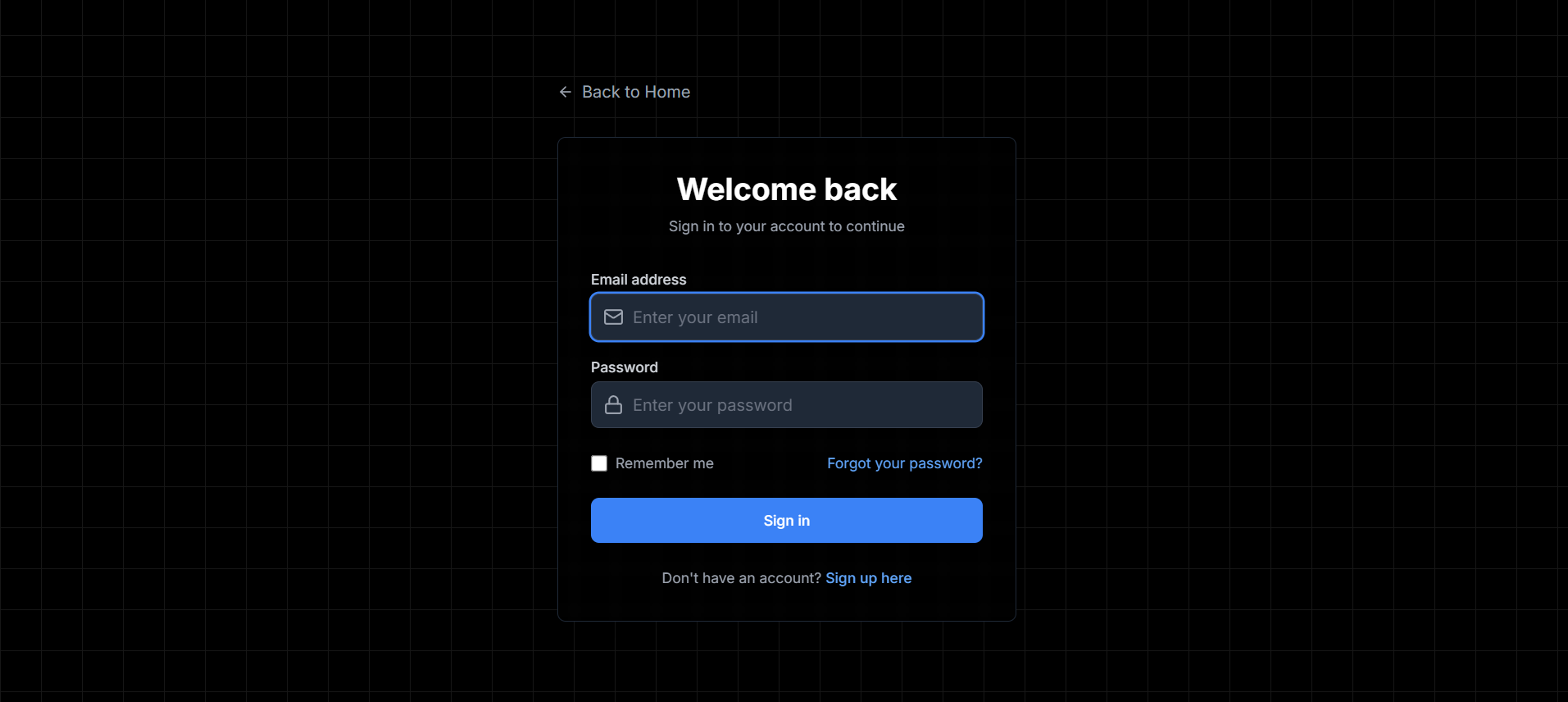Click the envelope icon in email field
Screen dimensions: 1568x702
(x=613, y=317)
